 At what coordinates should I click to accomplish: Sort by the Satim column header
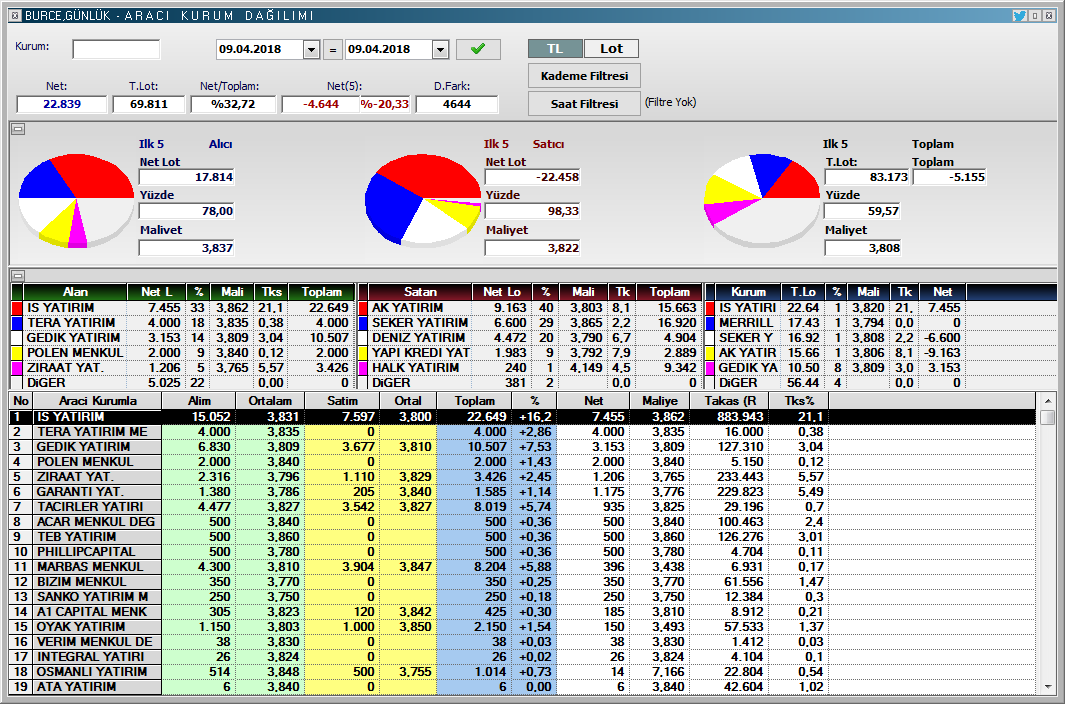tap(342, 401)
